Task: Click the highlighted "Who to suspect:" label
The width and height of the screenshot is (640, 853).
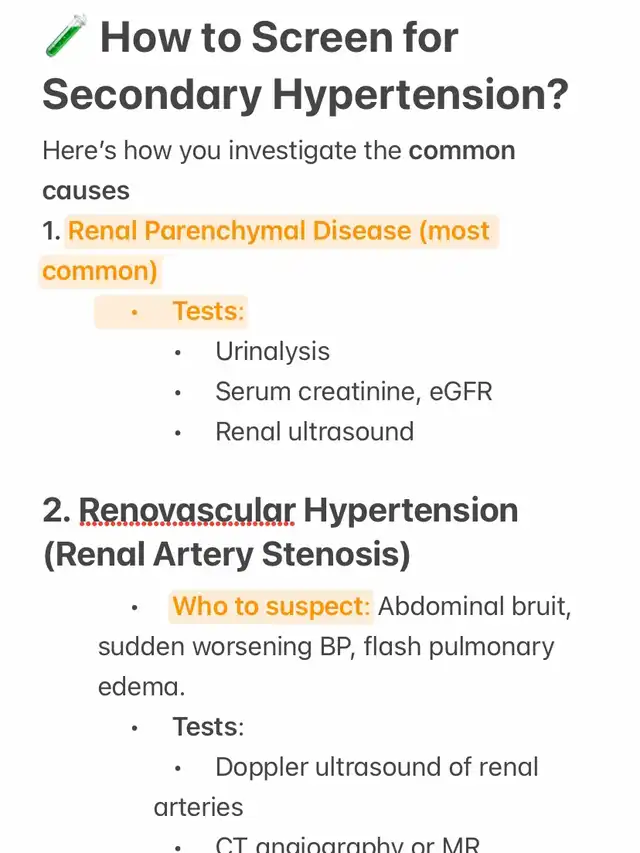Action: (271, 606)
